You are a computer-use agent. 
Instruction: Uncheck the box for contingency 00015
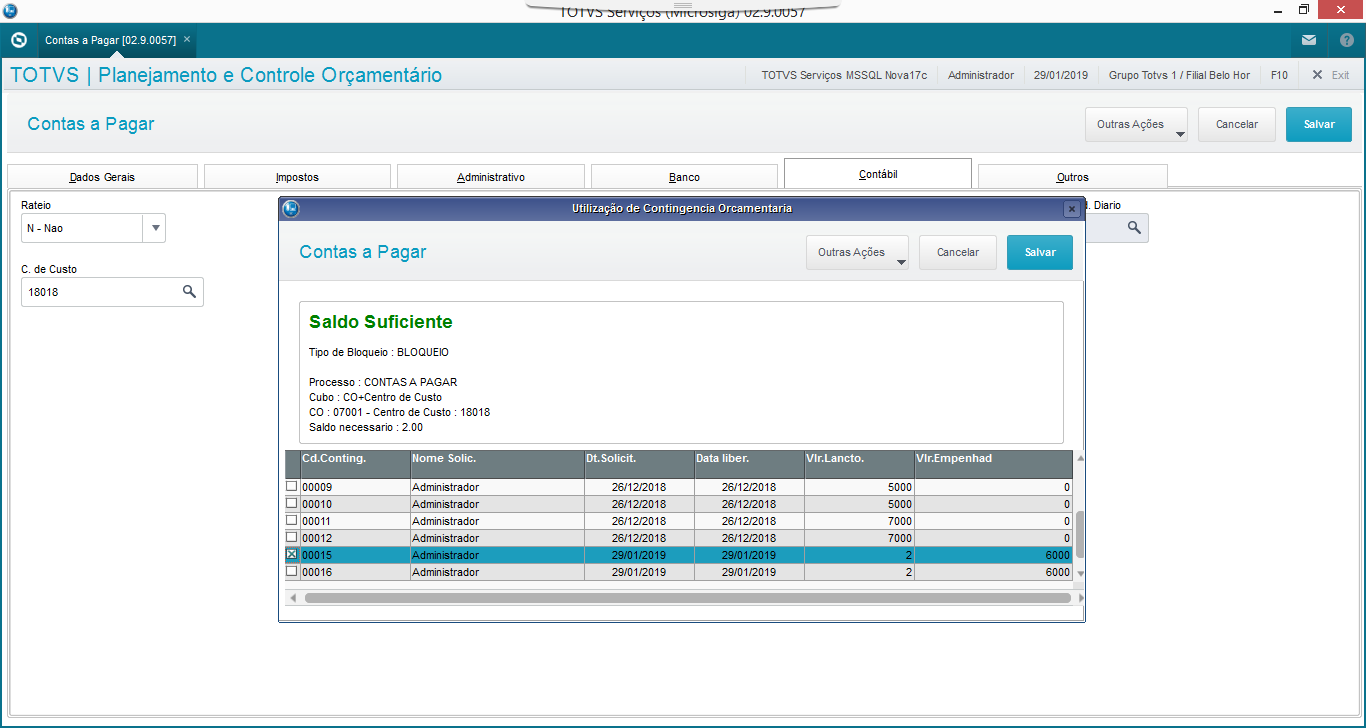pos(292,554)
